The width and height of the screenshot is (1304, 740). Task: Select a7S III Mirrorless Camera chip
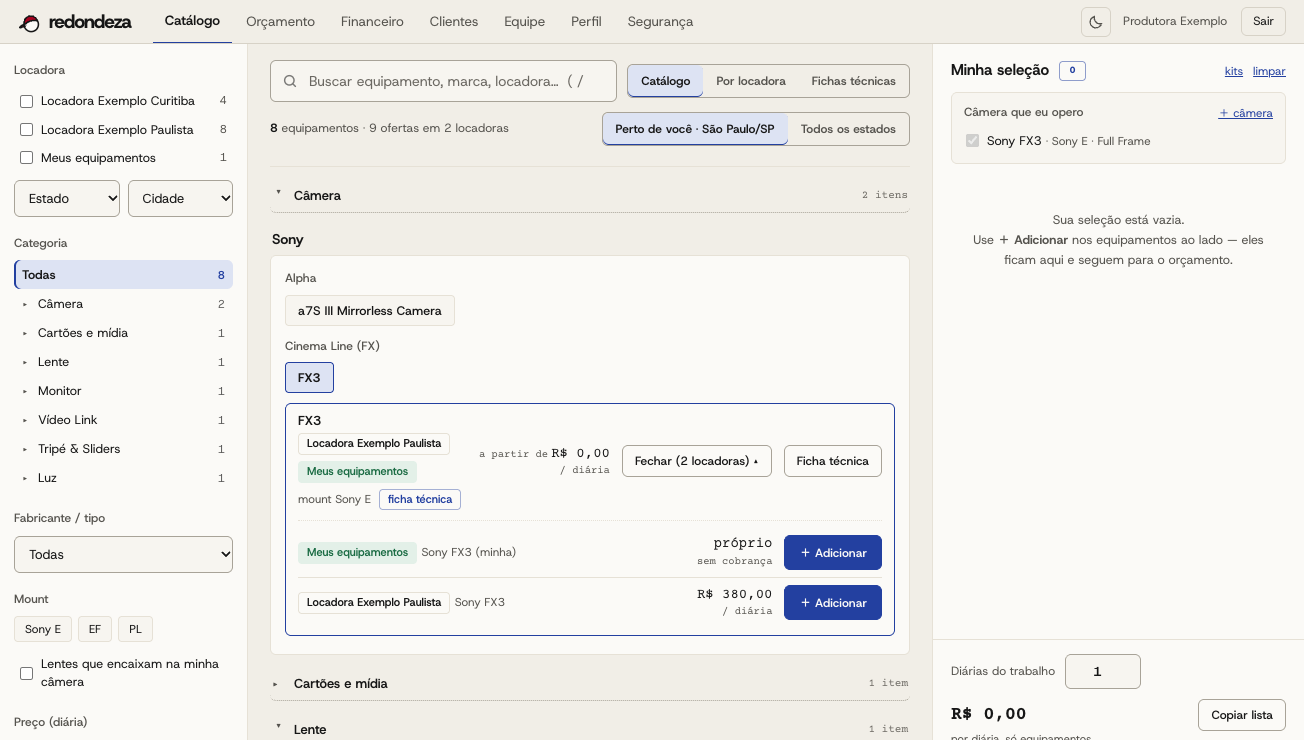[370, 311]
